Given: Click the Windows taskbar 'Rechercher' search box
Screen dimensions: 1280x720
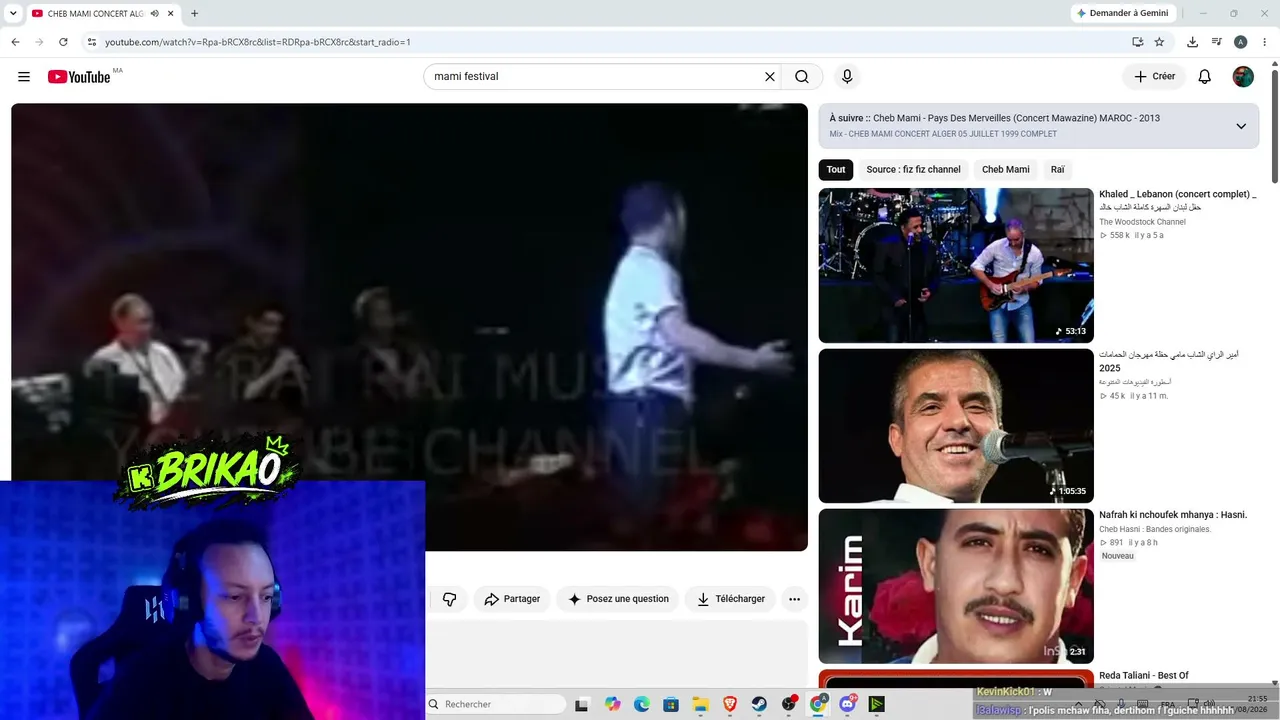Looking at the screenshot, I should tap(496, 704).
